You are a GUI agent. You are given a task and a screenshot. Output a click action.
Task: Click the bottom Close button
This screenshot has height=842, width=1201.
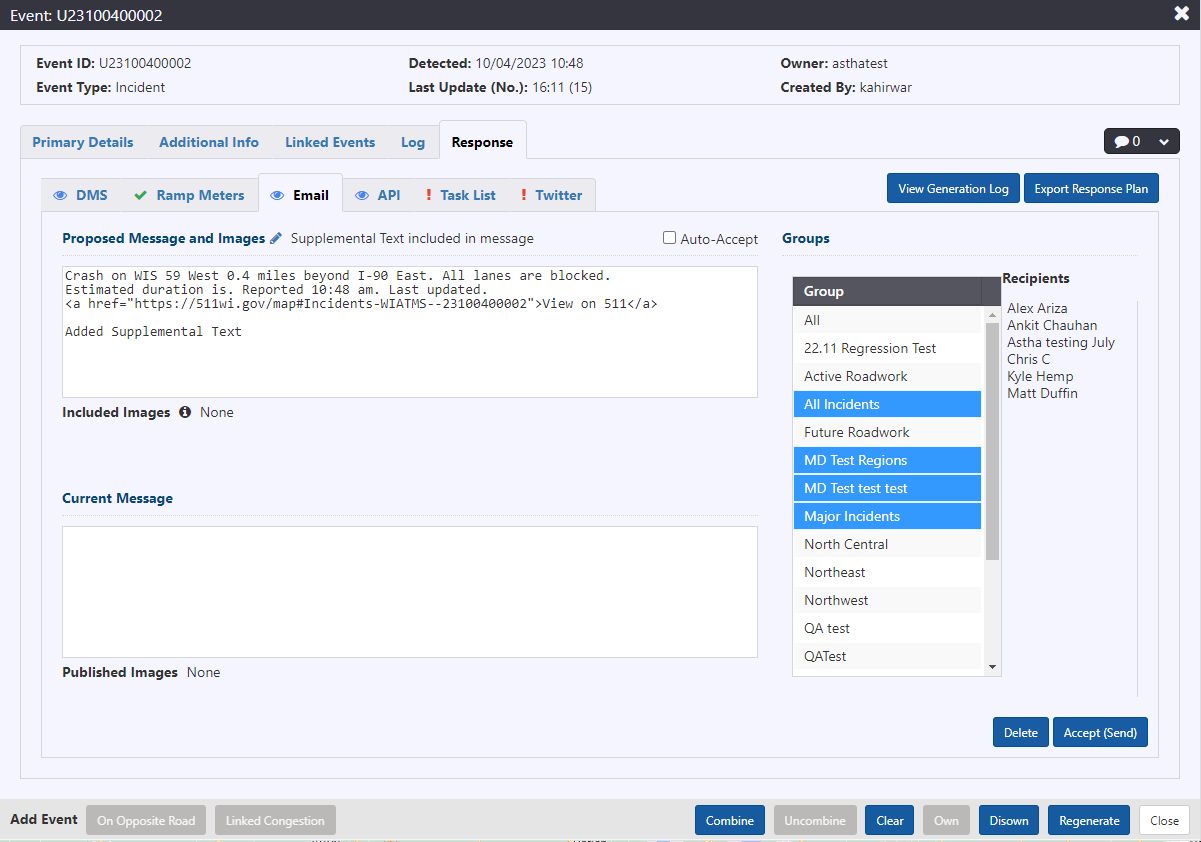tap(1164, 820)
